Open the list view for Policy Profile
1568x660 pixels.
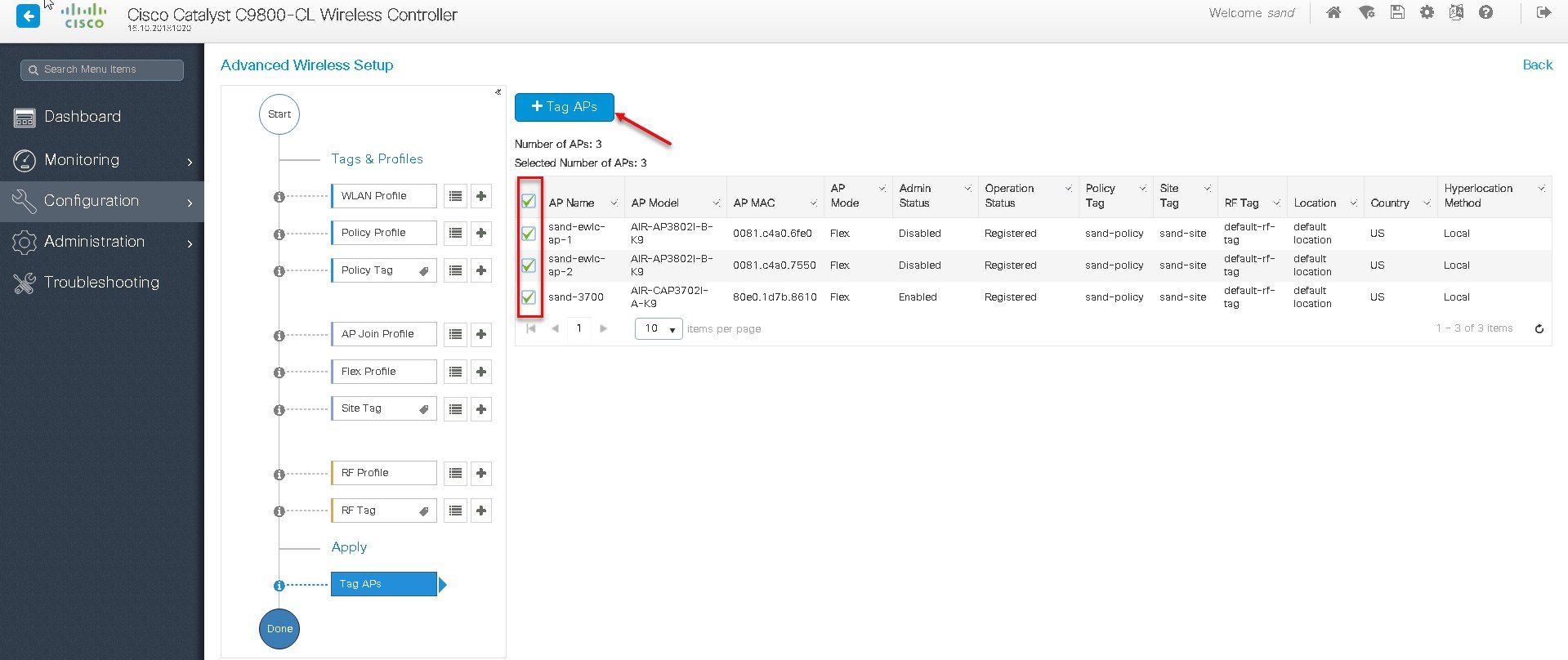click(x=455, y=233)
